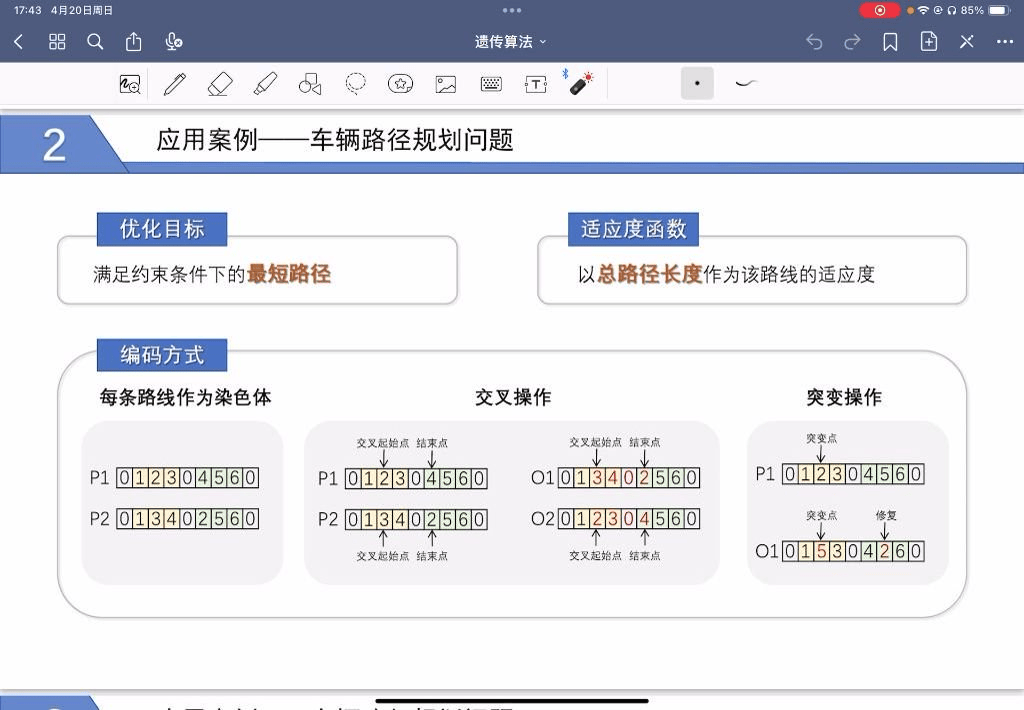1024x710 pixels.
Task: Undo the last action
Action: point(814,42)
